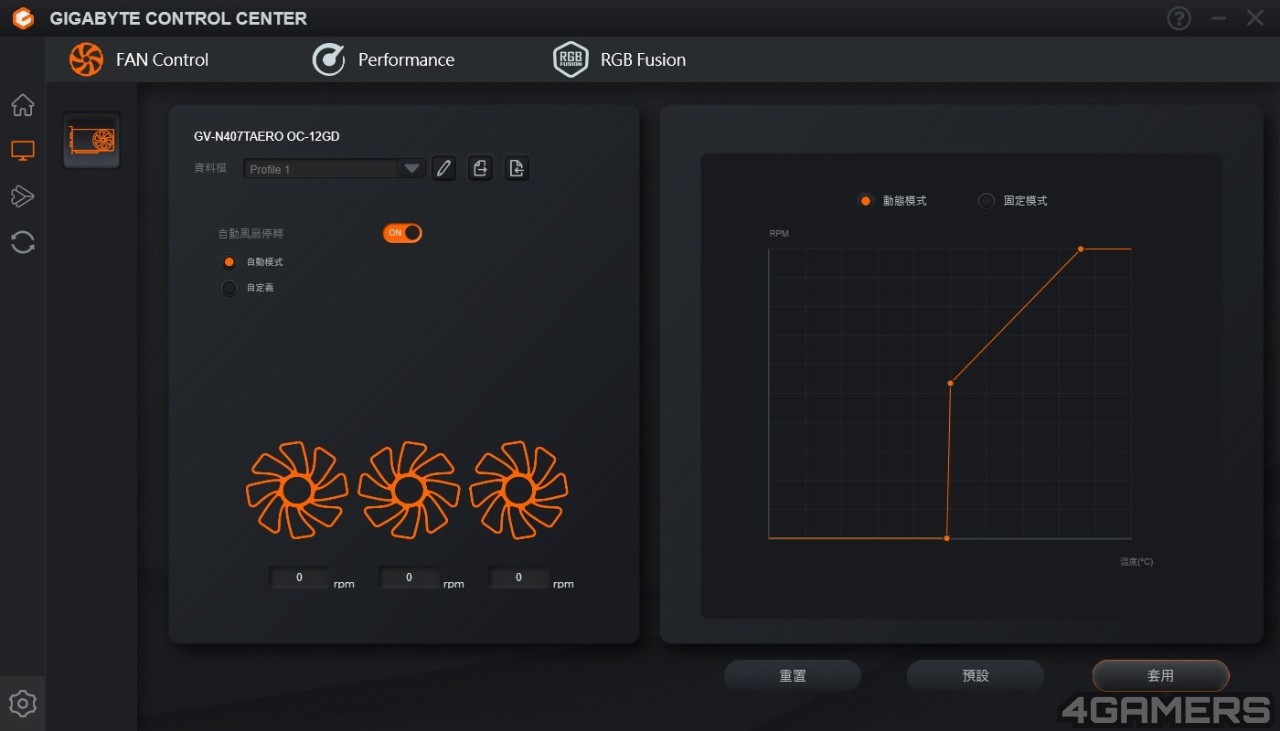Click the pencil edit profile icon
Viewport: 1280px width, 731px height.
pos(444,168)
